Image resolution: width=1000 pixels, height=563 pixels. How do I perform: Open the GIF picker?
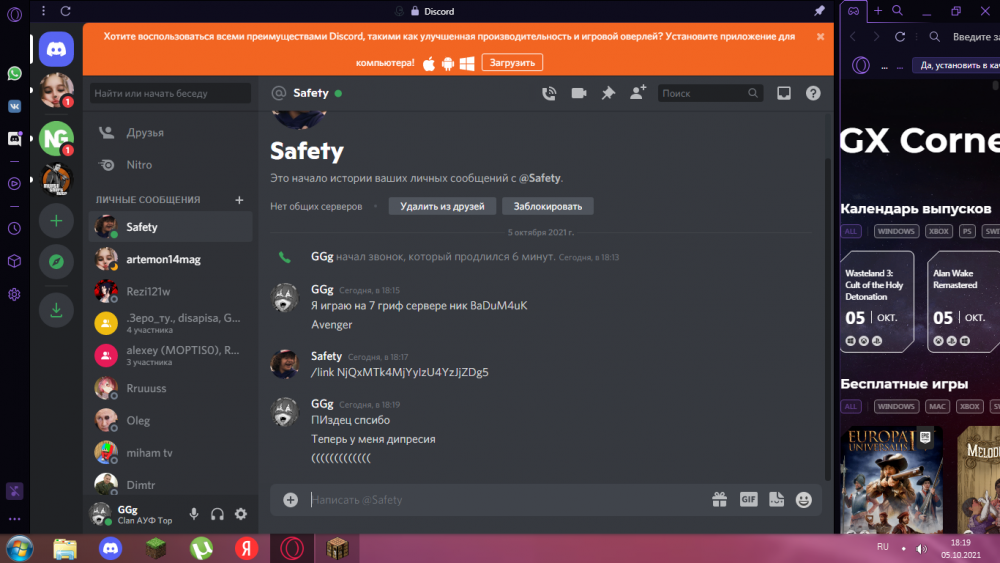click(749, 500)
